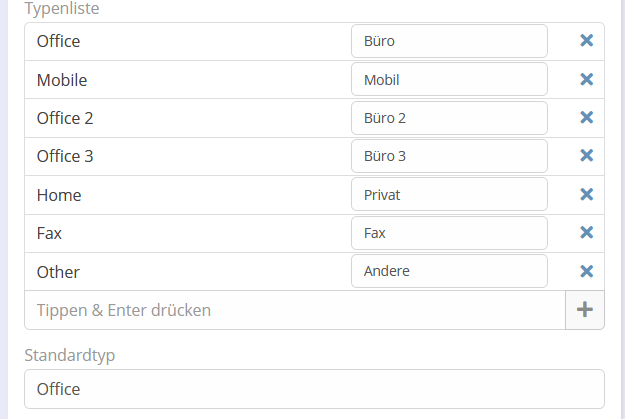Remove the Office 2 entry
Image resolution: width=625 pixels, height=419 pixels.
point(587,117)
